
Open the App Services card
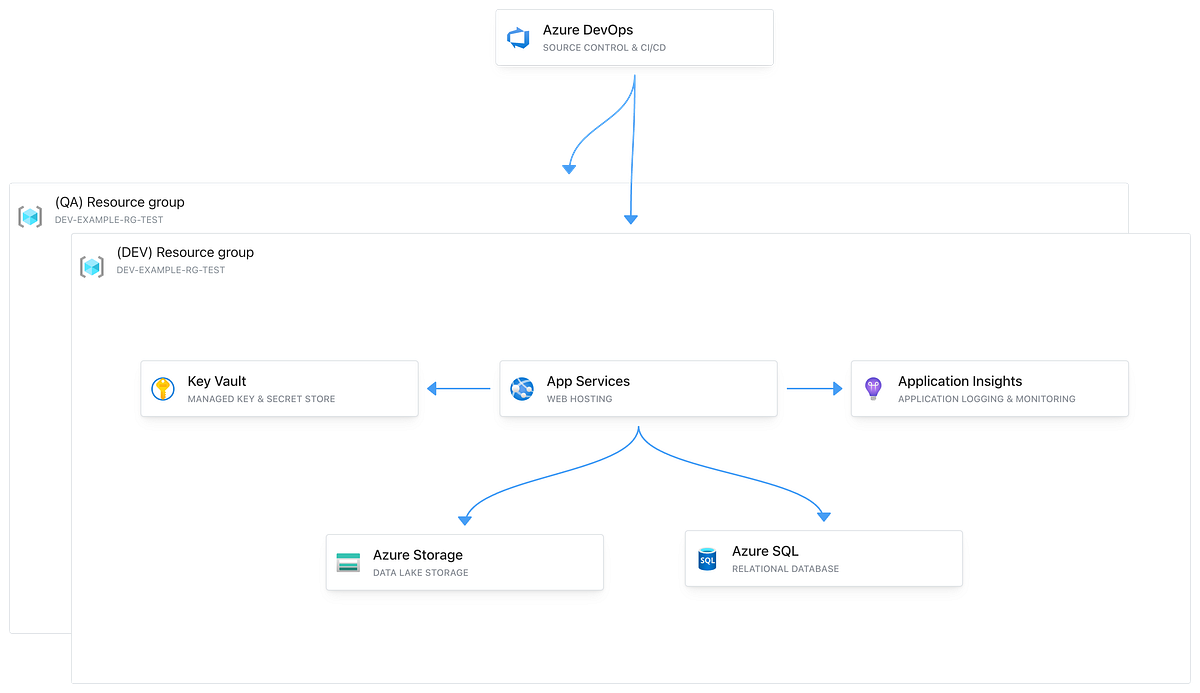point(638,388)
